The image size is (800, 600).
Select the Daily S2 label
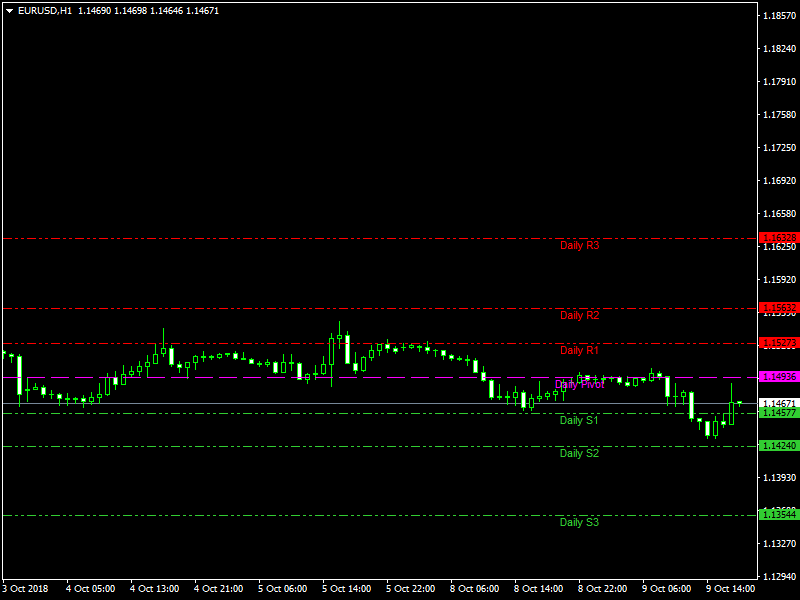(579, 453)
